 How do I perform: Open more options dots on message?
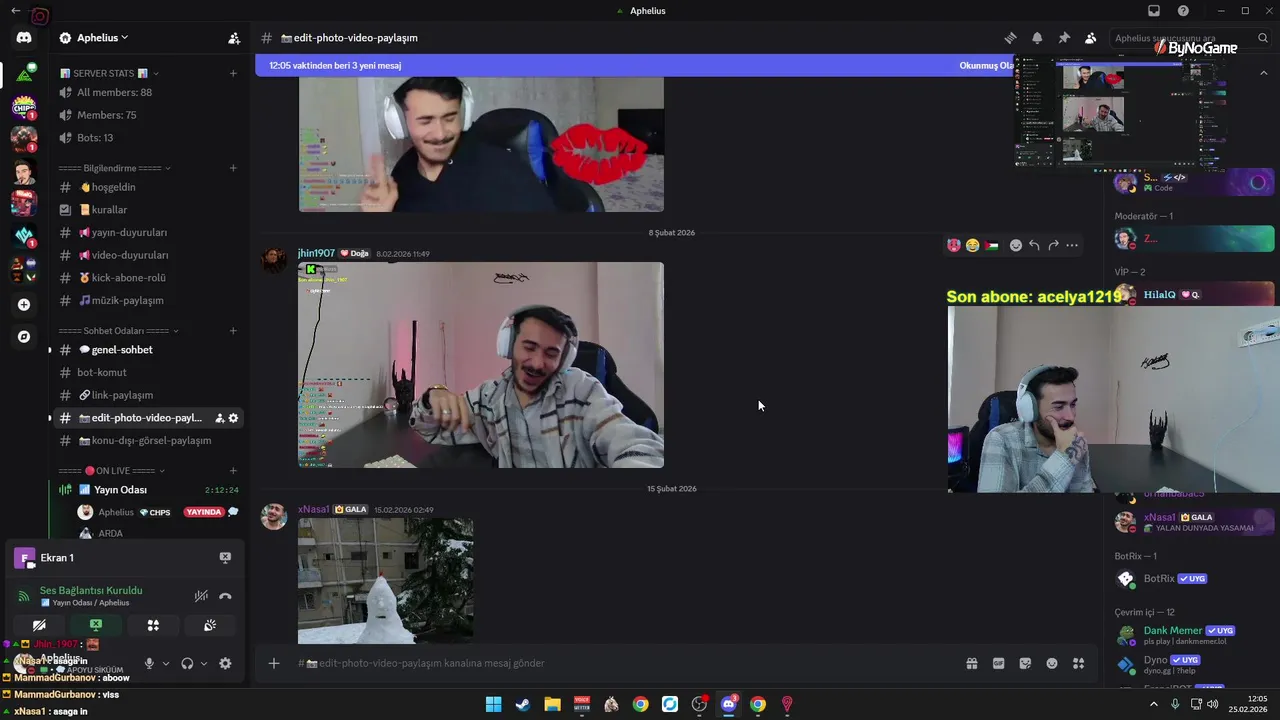[1072, 245]
